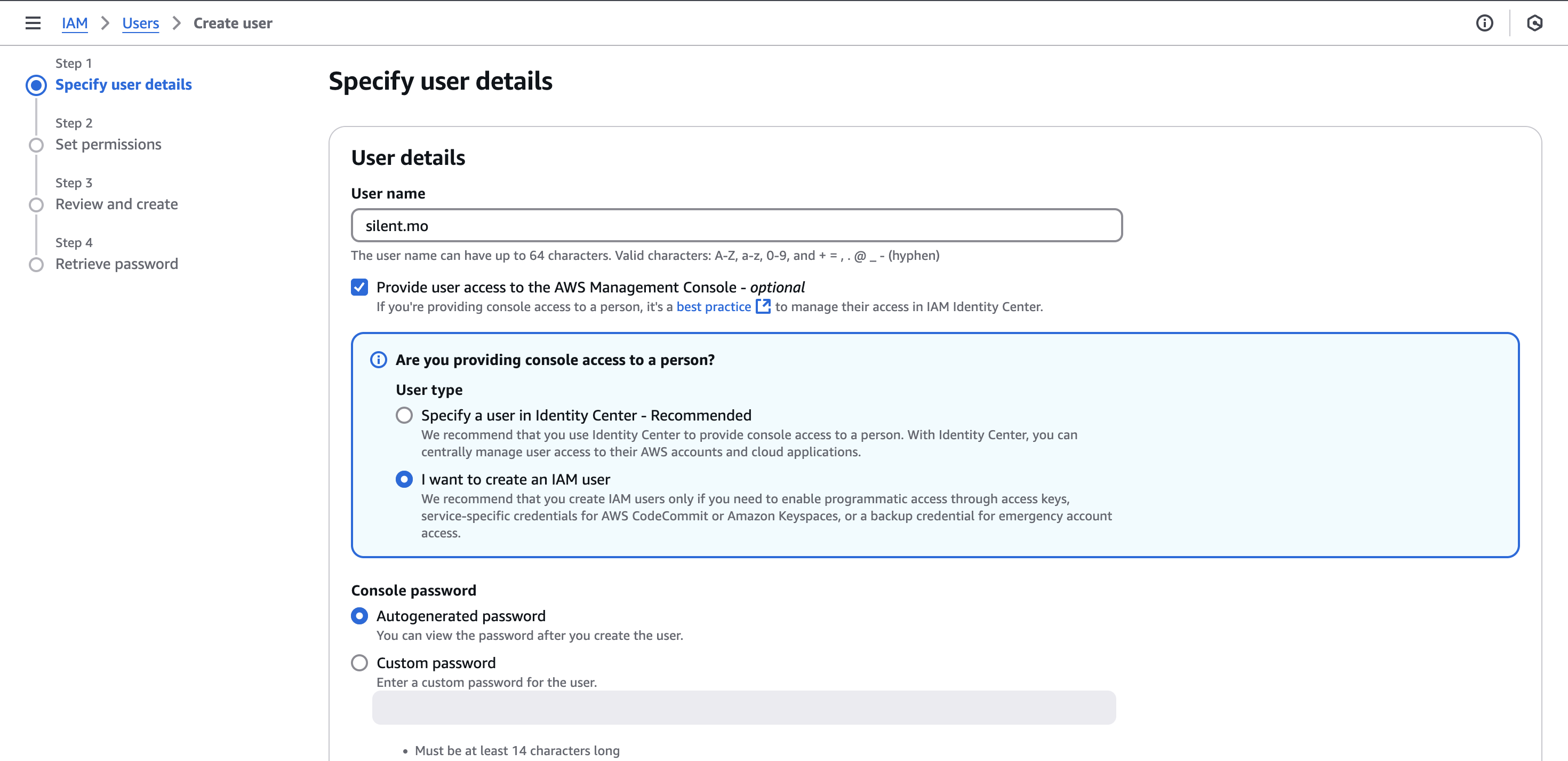
Task: Go to Set permissions step
Action: [x=108, y=145]
